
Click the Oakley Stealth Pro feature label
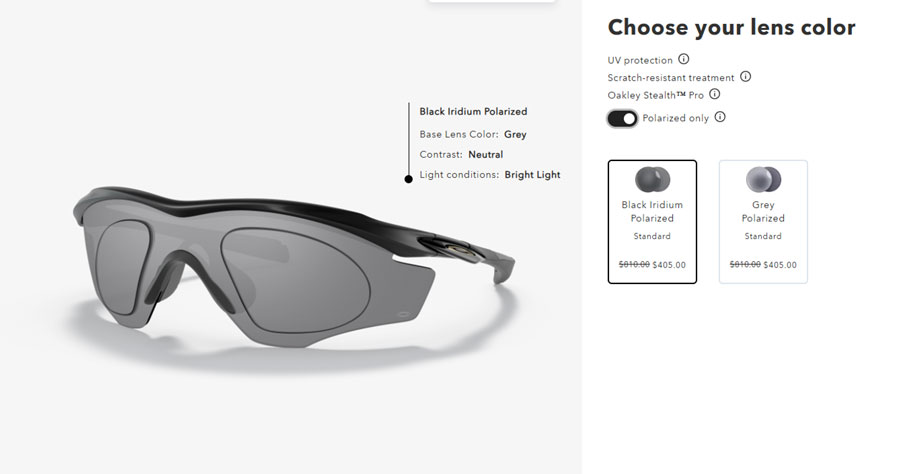(655, 95)
